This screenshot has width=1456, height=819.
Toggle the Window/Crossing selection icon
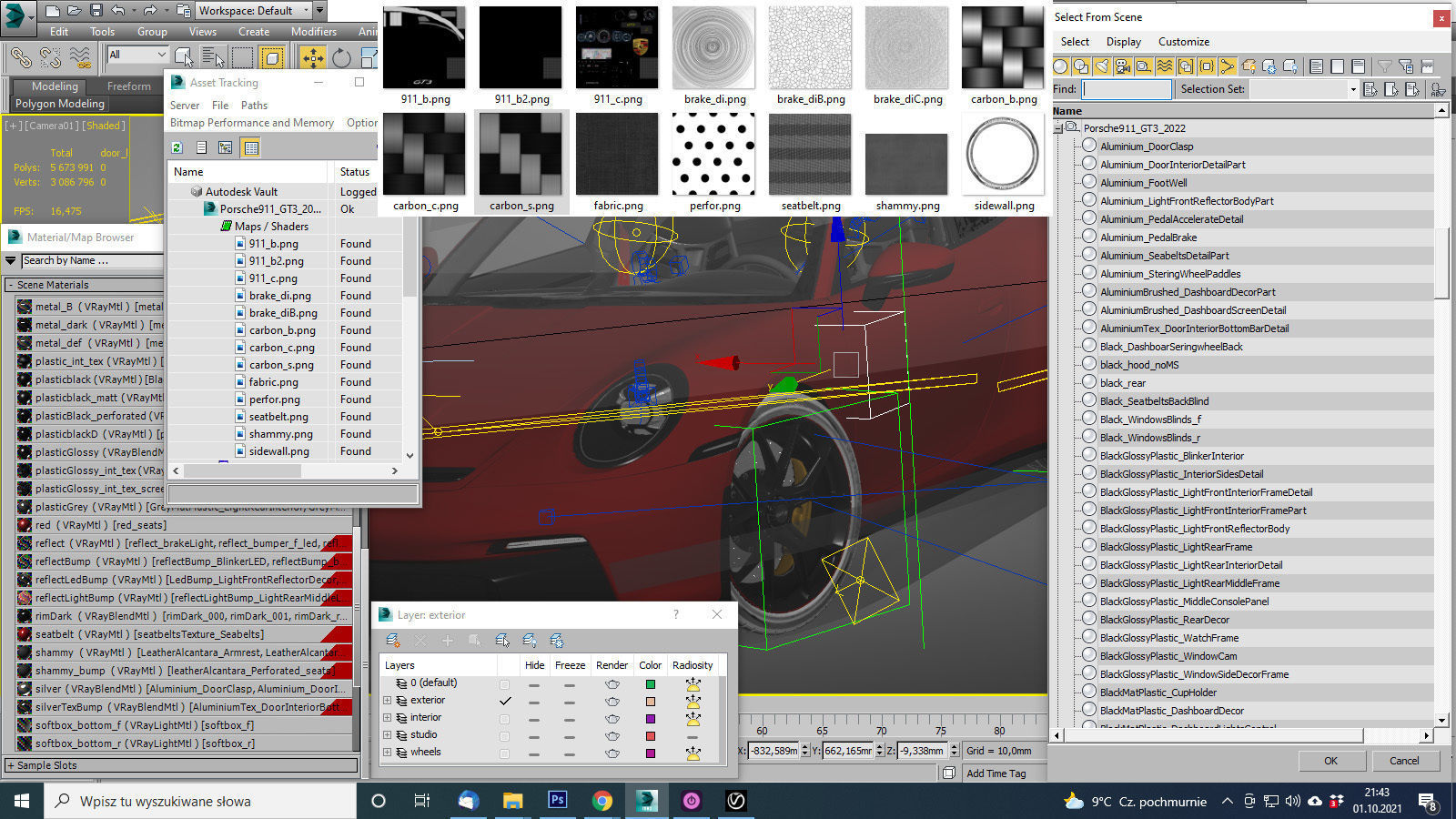pos(272,57)
